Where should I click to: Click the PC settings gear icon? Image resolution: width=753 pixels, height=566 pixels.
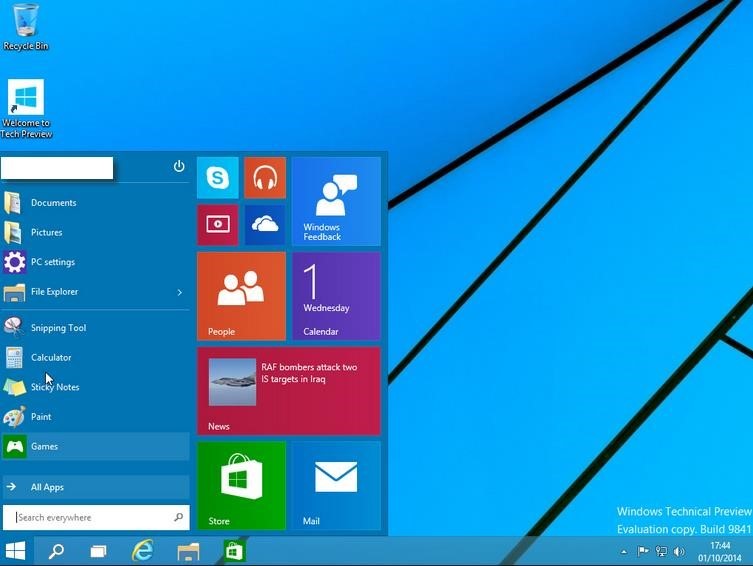point(14,262)
